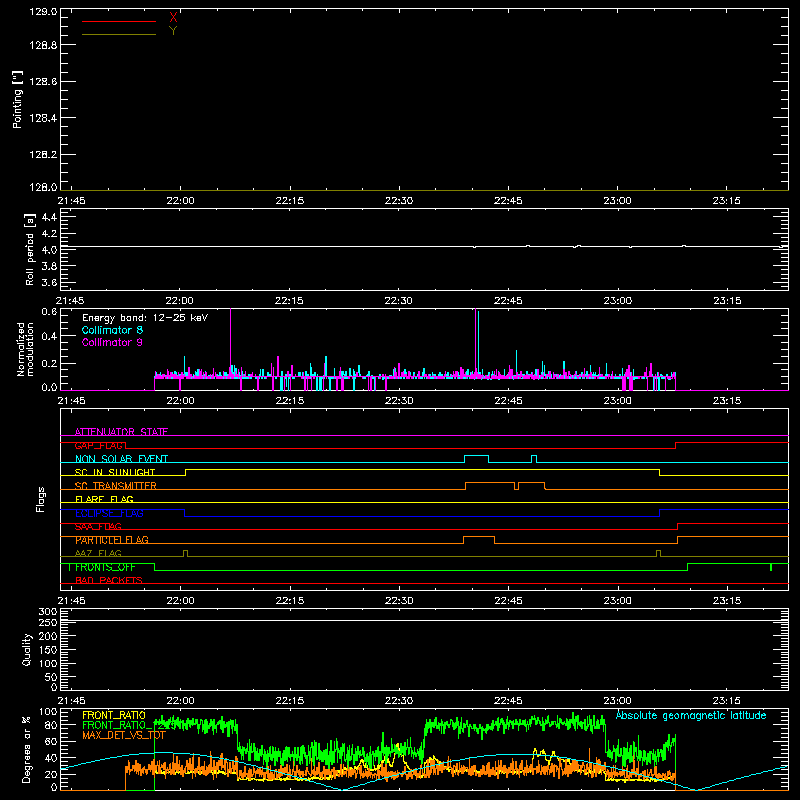This screenshot has width=800, height=800.
Task: Click the 100 tick on bottom panel axis
Action: pos(48,712)
